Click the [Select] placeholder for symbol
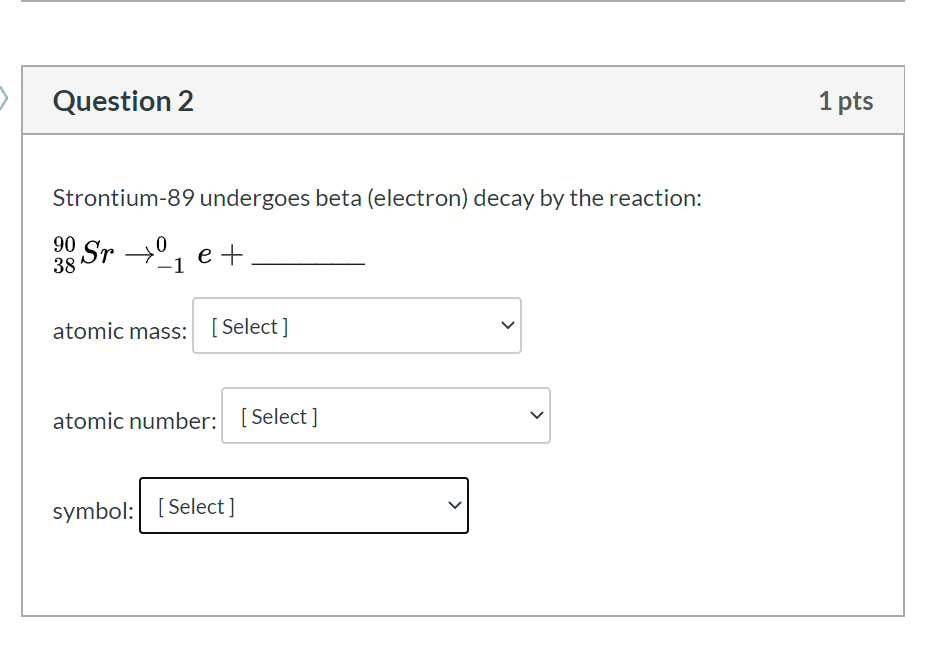 pos(194,506)
